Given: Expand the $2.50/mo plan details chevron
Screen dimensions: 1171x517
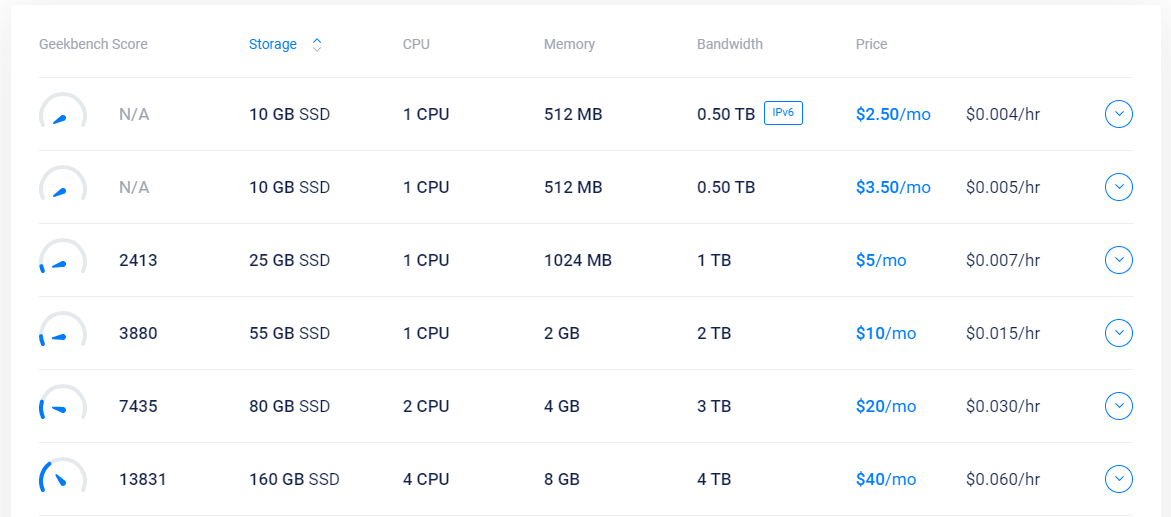Looking at the screenshot, I should click(1119, 114).
